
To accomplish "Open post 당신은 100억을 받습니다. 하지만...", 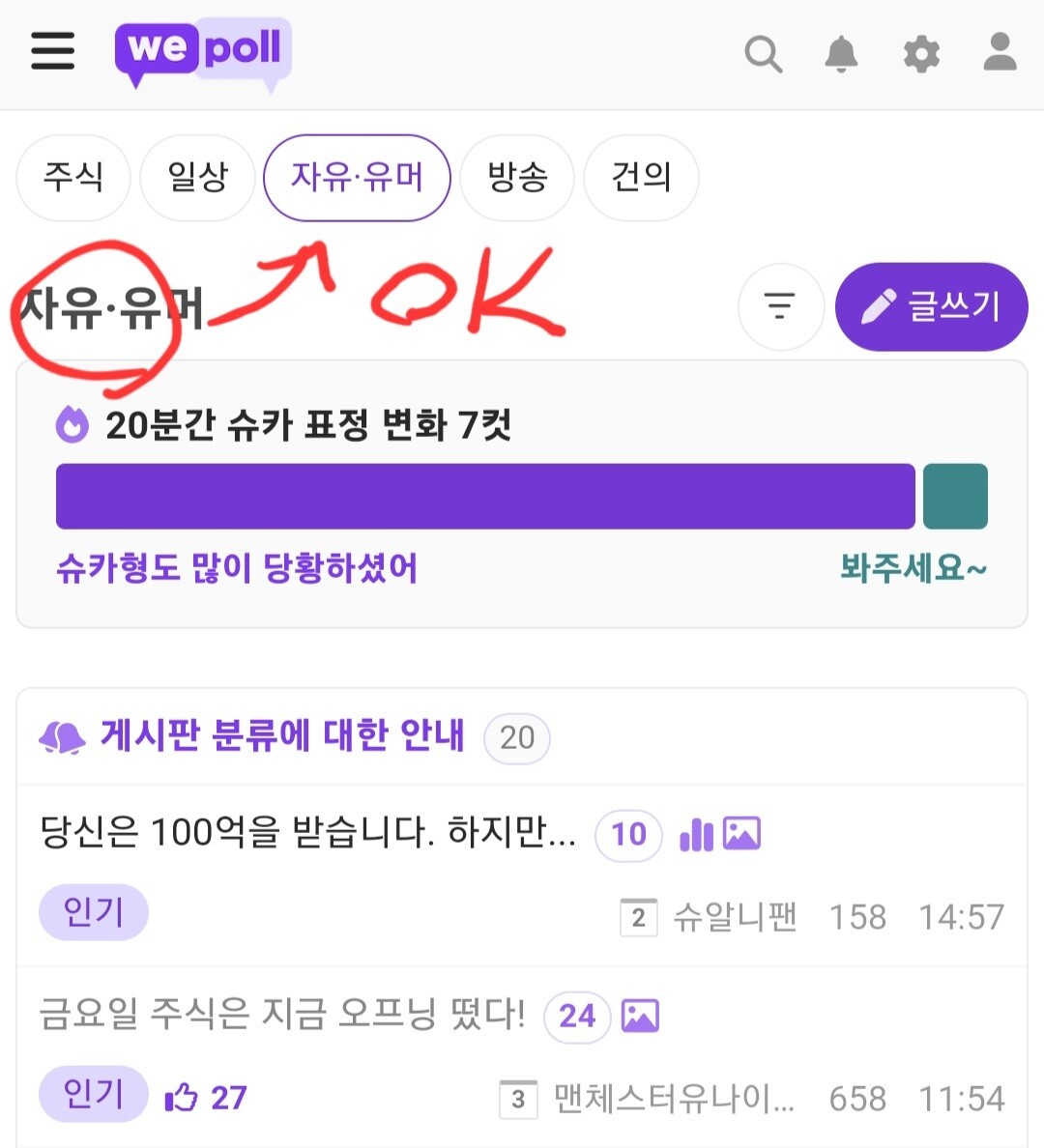I will 307,832.
